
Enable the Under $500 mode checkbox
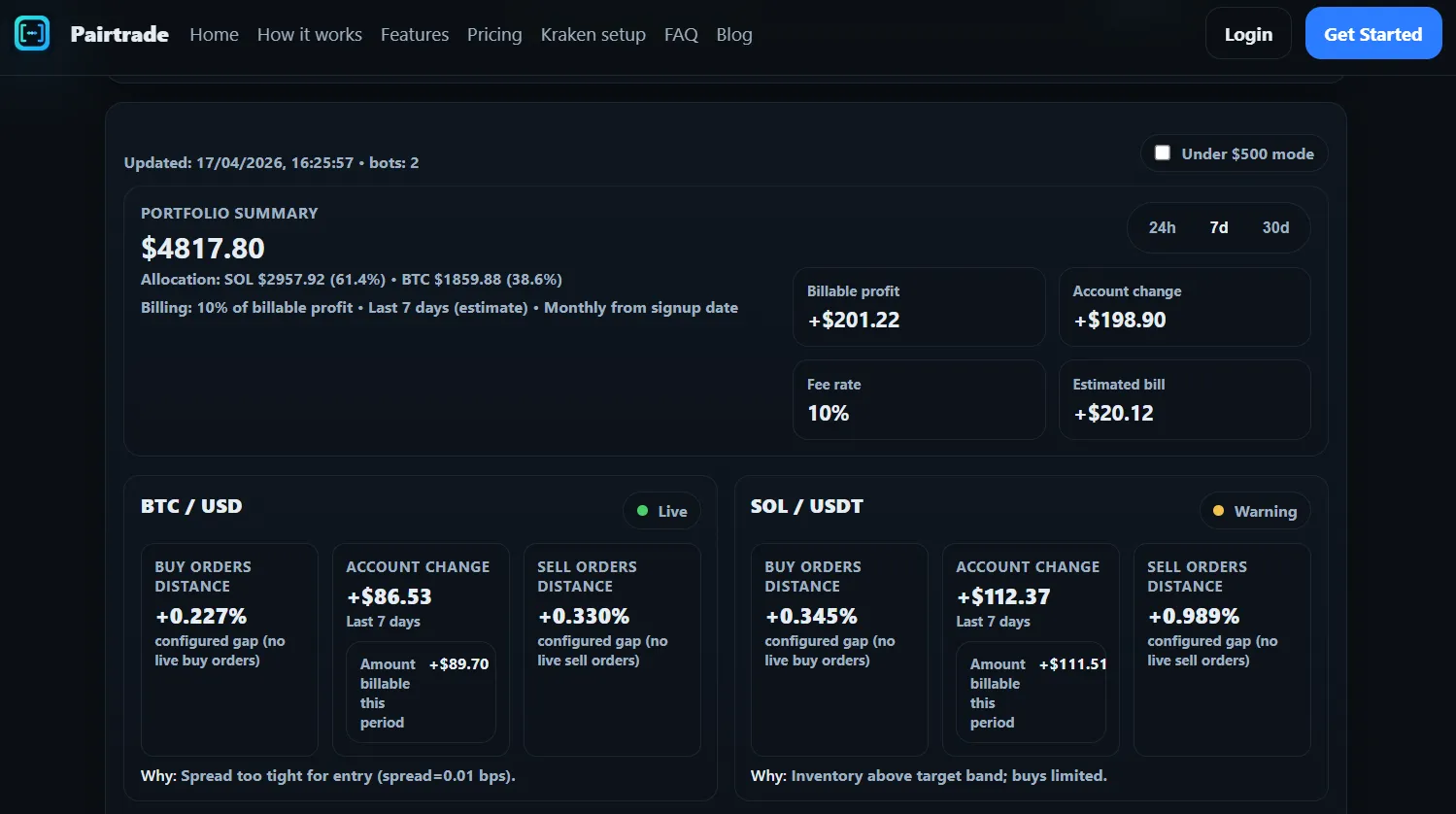[1162, 153]
